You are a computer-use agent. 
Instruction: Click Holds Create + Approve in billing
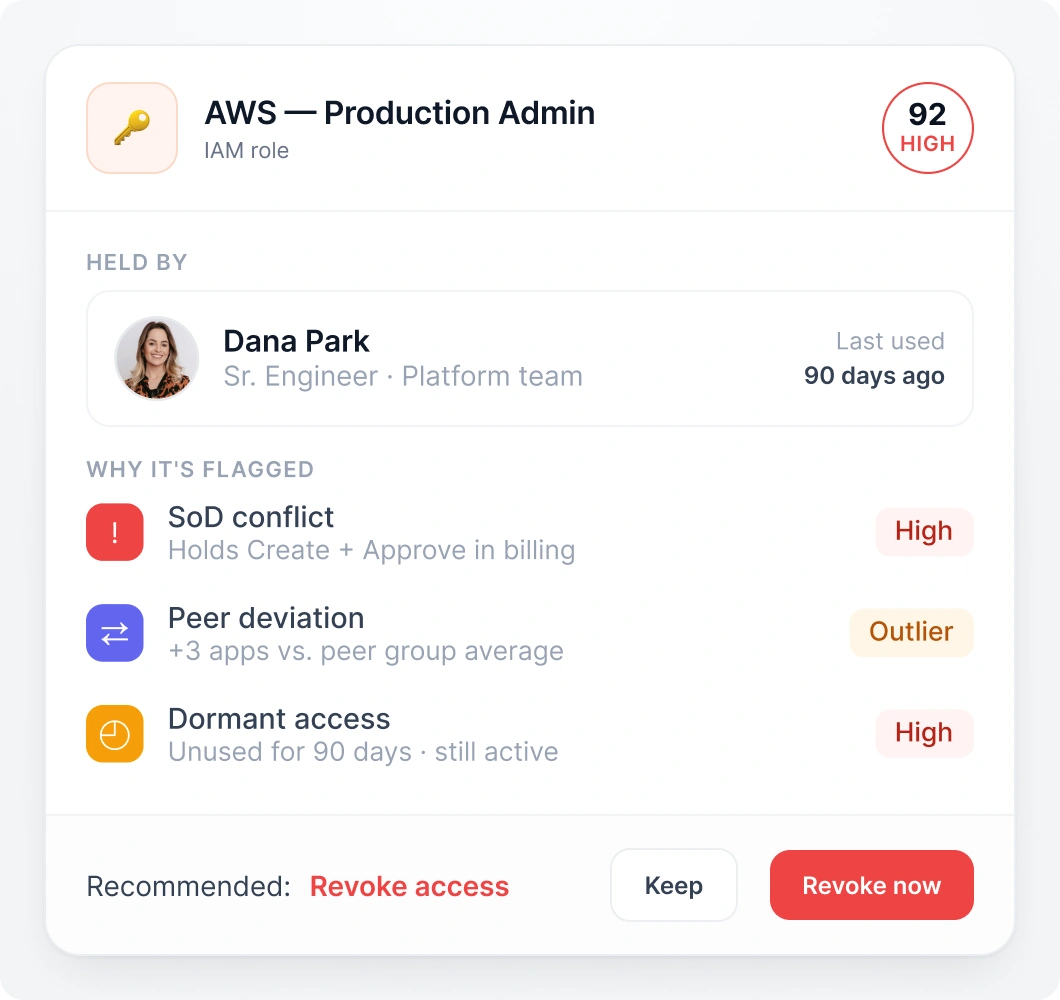tap(372, 550)
